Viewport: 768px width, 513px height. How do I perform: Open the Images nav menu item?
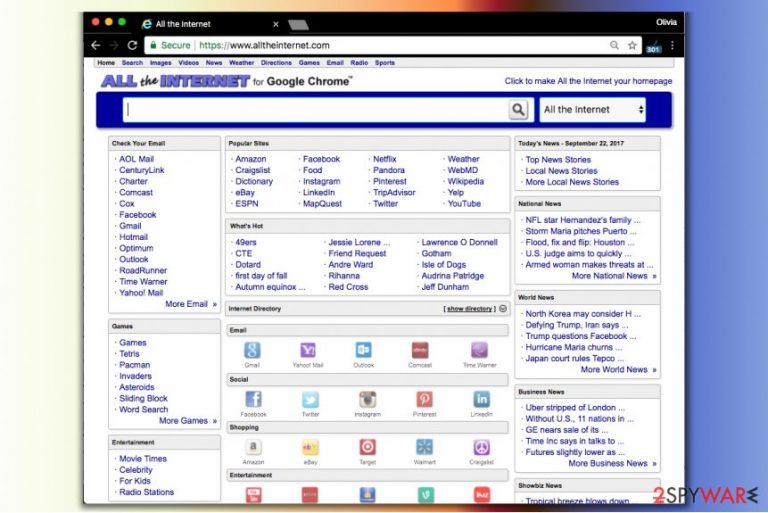tap(161, 63)
